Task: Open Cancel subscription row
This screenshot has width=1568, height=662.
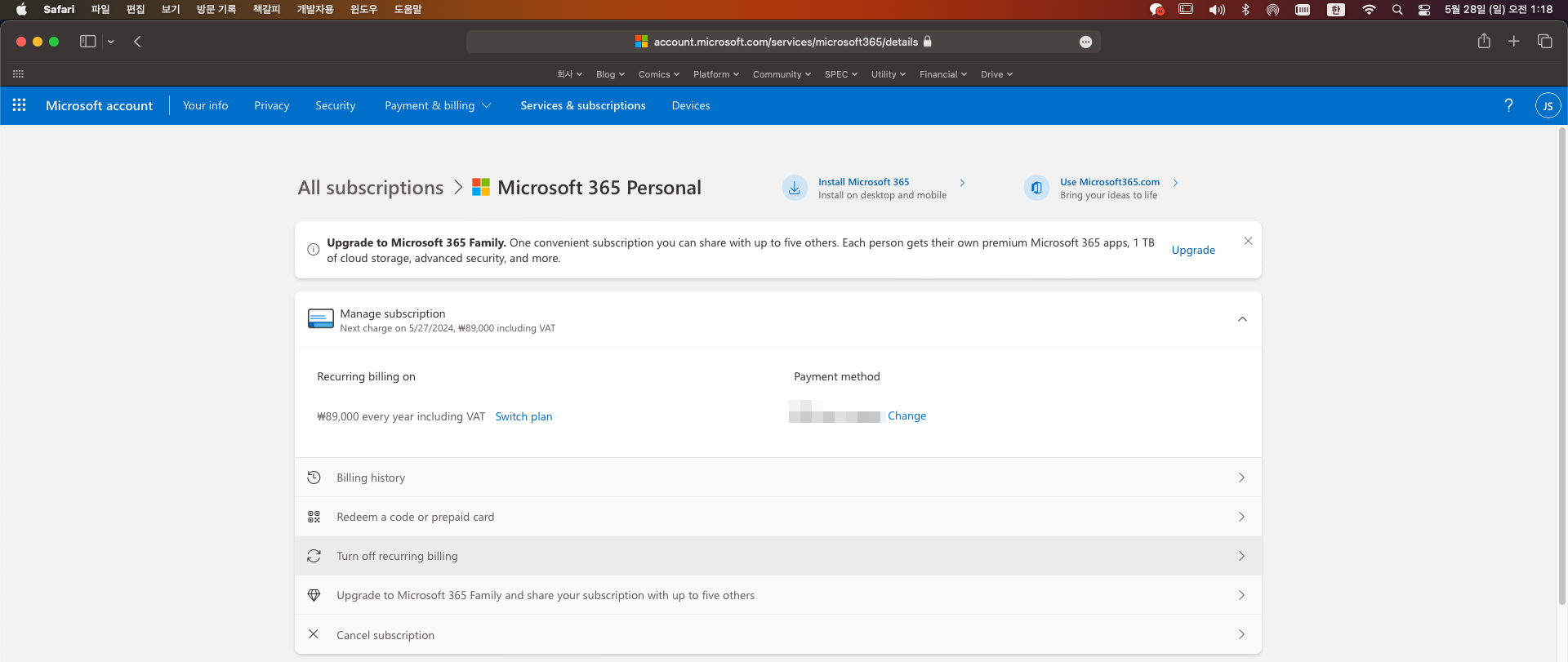Action: pyautogui.click(x=777, y=634)
